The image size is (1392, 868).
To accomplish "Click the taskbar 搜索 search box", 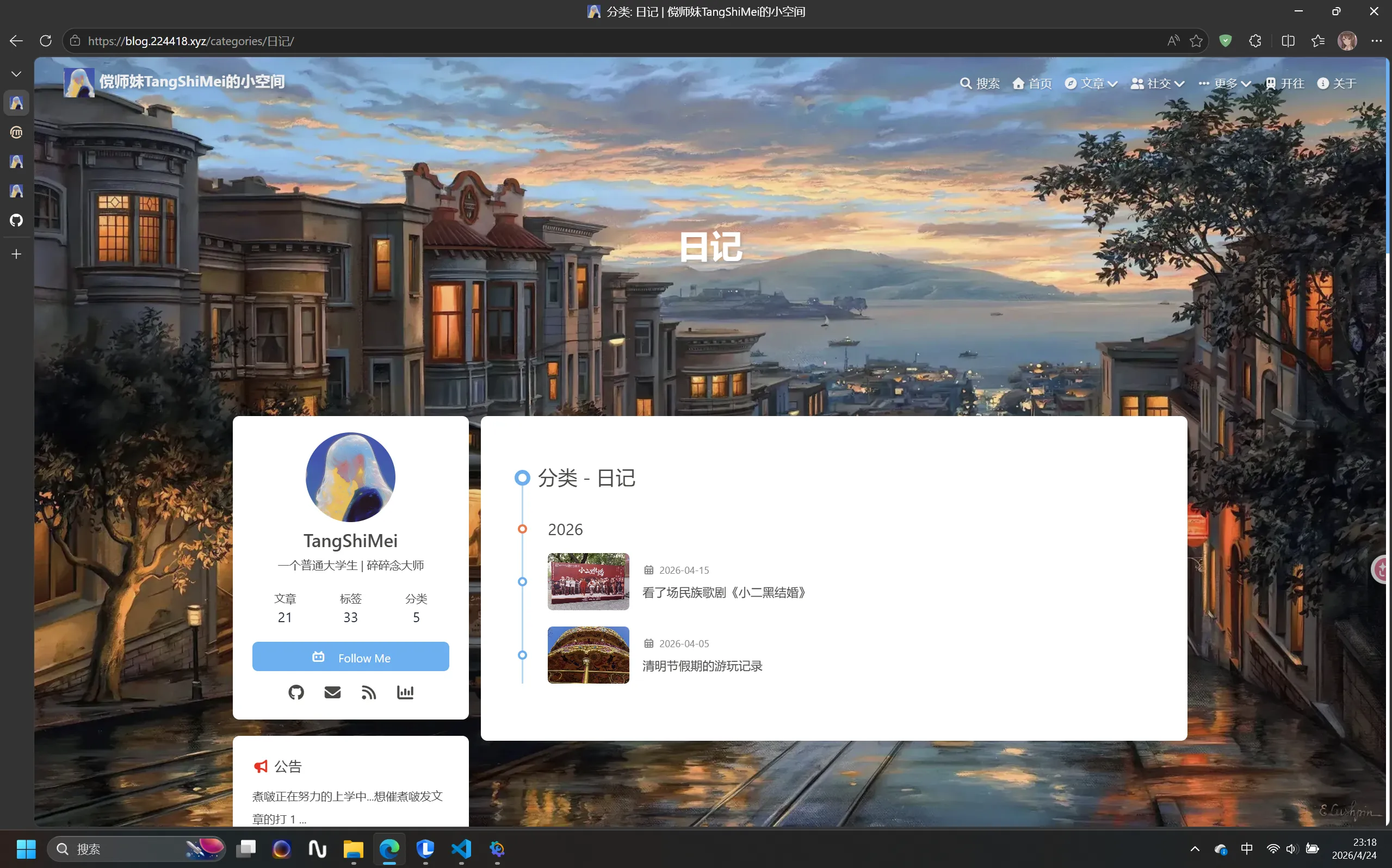I will 136,848.
